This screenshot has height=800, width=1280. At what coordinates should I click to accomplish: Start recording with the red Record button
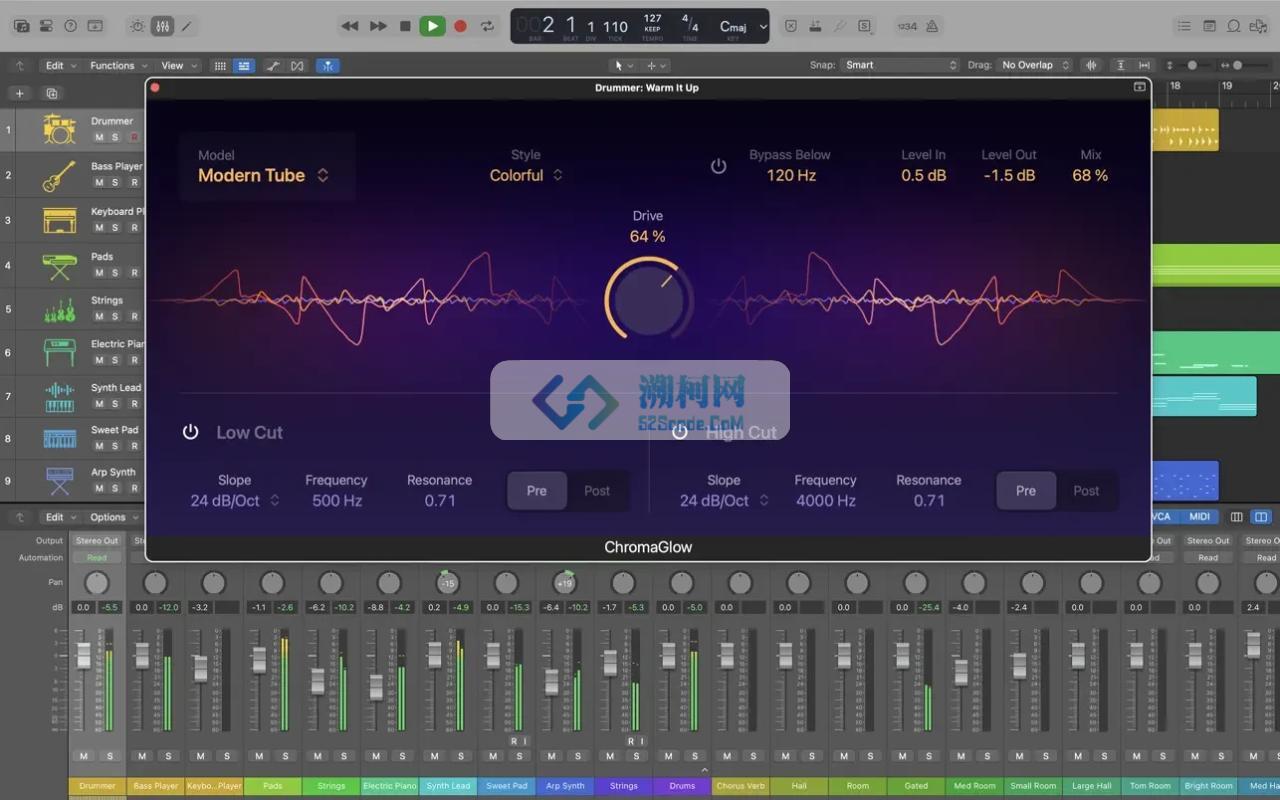tap(460, 26)
